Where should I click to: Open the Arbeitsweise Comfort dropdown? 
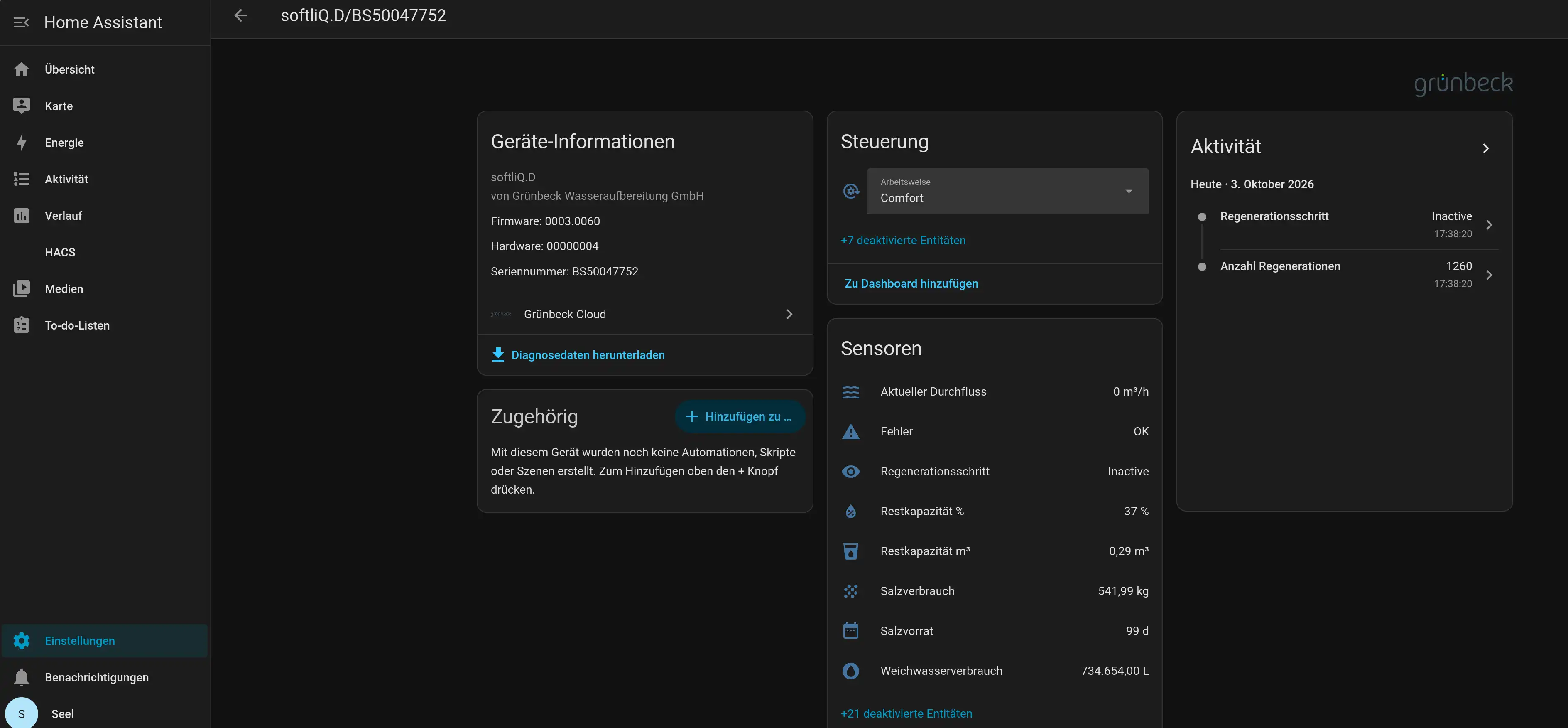coord(1007,191)
